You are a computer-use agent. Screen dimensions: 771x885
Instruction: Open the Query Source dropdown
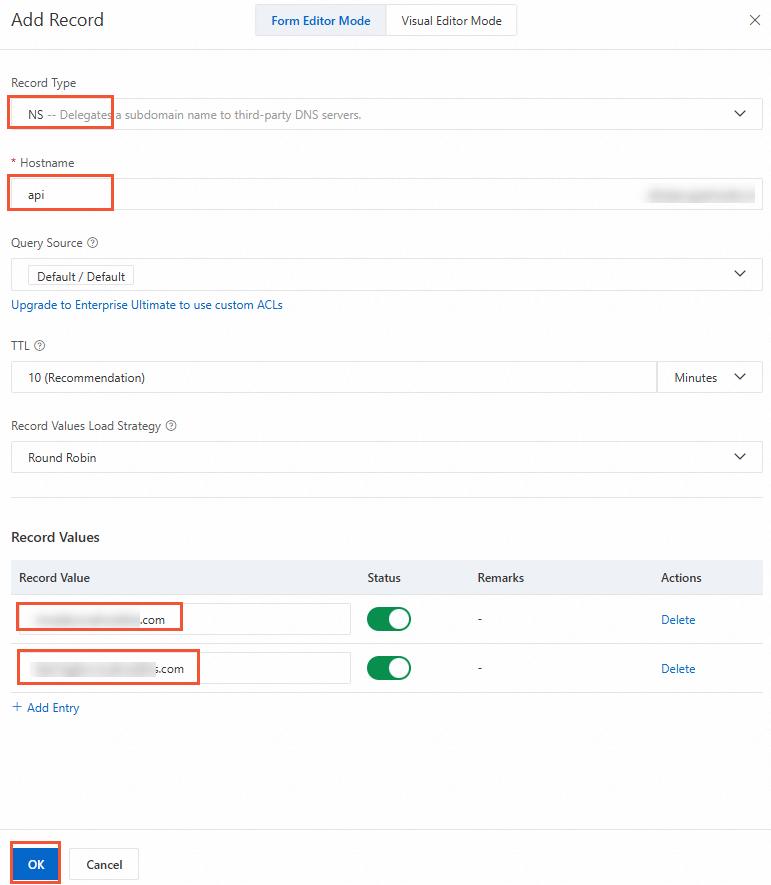point(387,274)
